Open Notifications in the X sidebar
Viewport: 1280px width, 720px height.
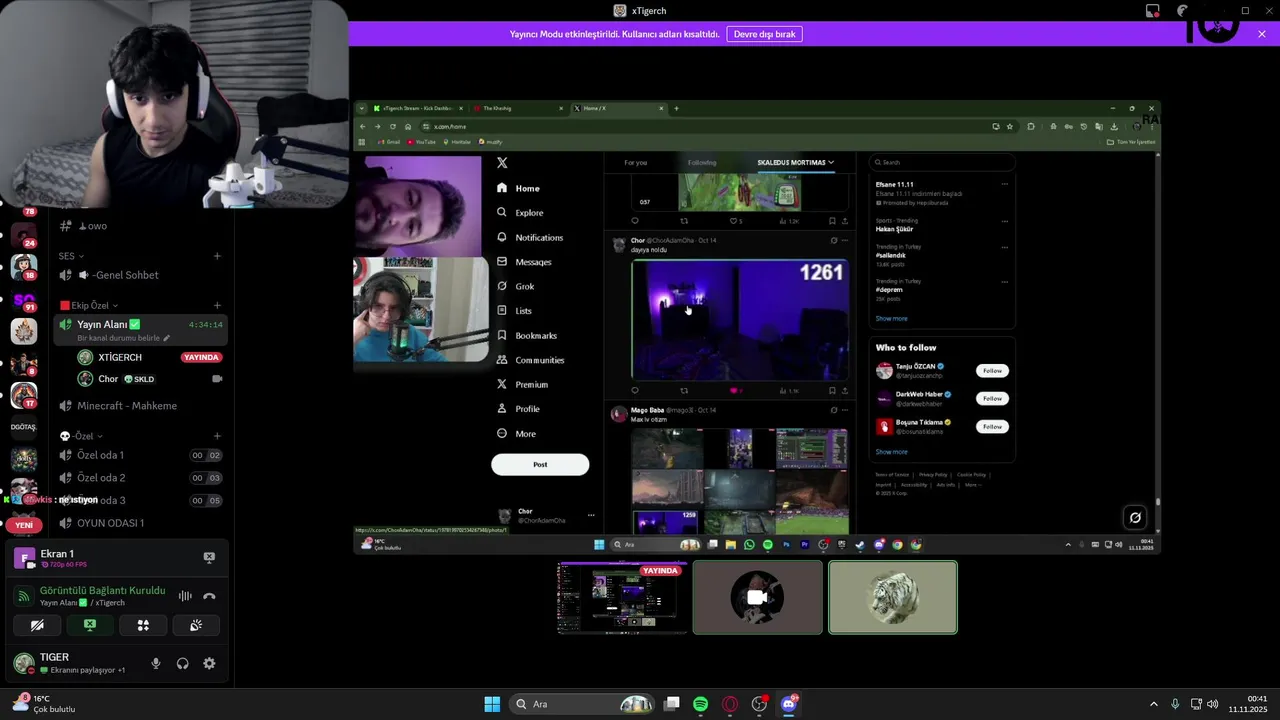[530, 237]
